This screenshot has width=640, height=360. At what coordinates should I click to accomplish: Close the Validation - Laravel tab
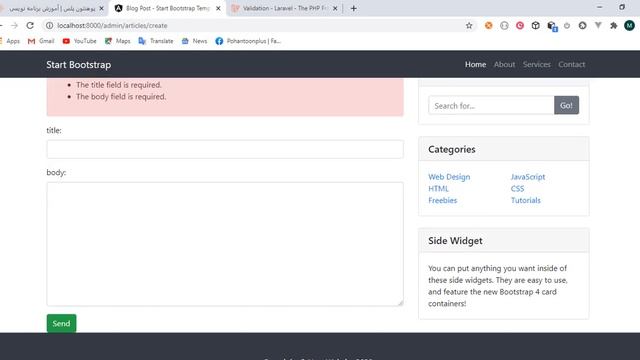(335, 8)
